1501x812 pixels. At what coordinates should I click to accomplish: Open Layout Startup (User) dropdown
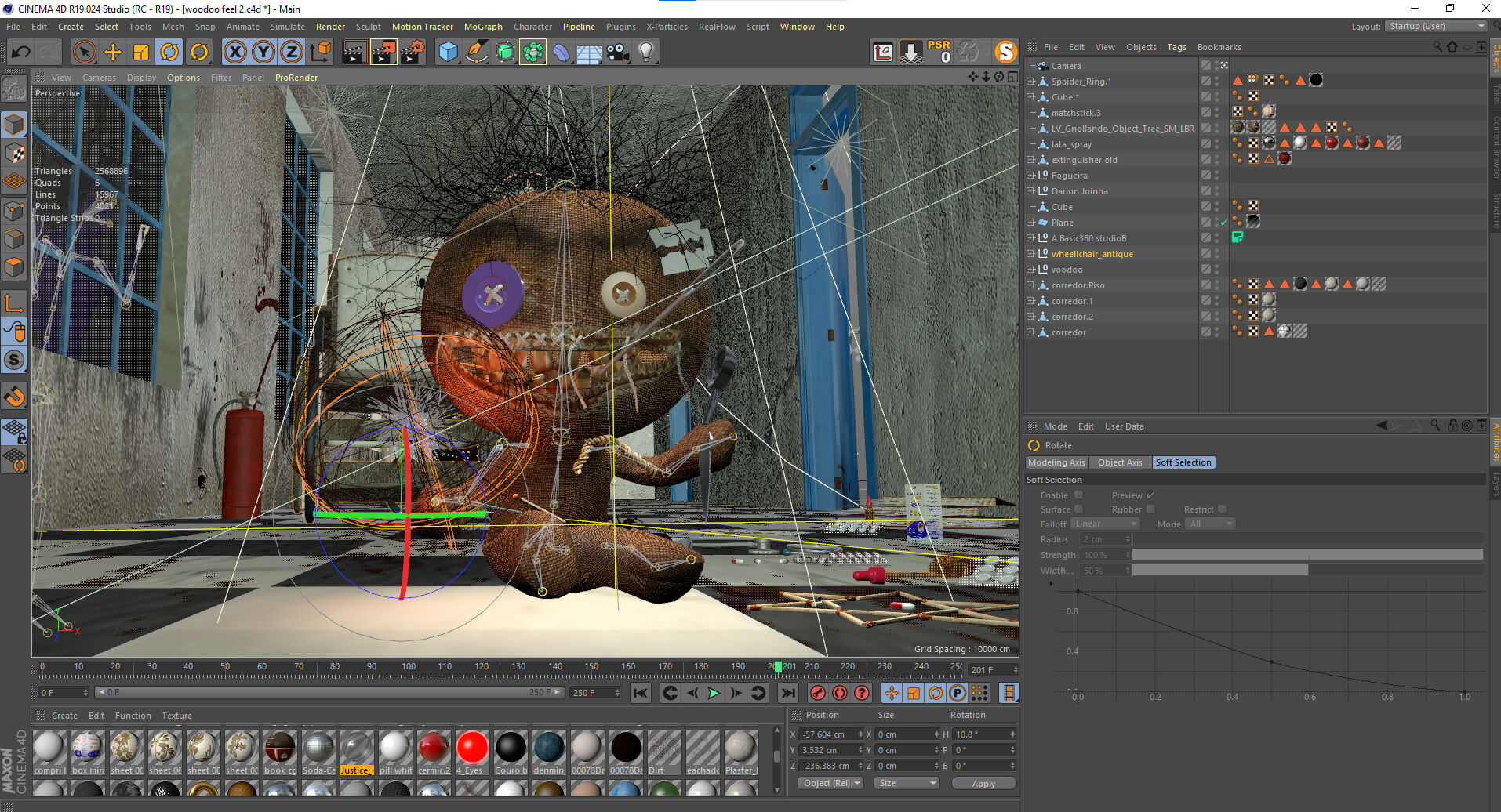click(x=1436, y=26)
